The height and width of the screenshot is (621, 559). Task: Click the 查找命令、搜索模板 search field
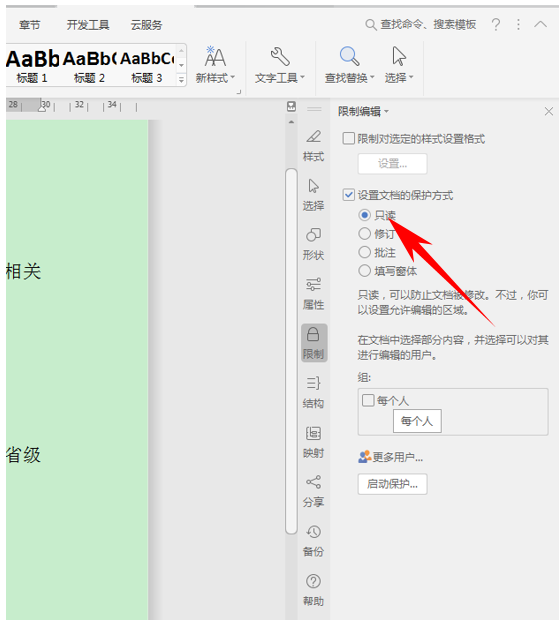(x=420, y=25)
